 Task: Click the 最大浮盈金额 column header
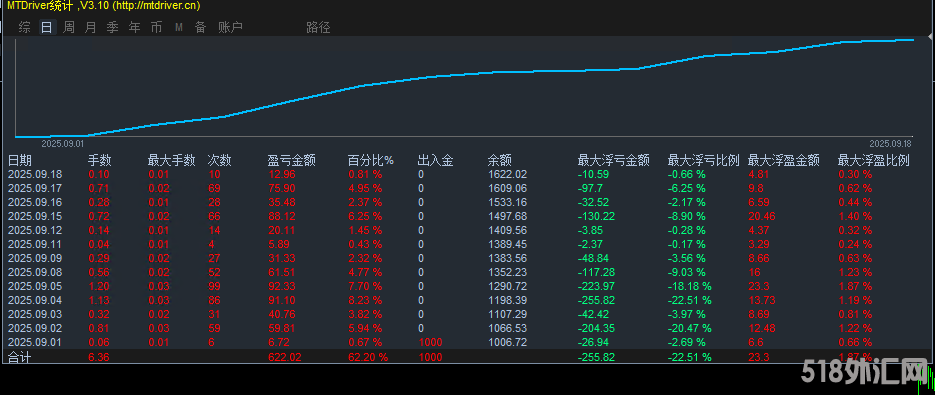tap(784, 161)
